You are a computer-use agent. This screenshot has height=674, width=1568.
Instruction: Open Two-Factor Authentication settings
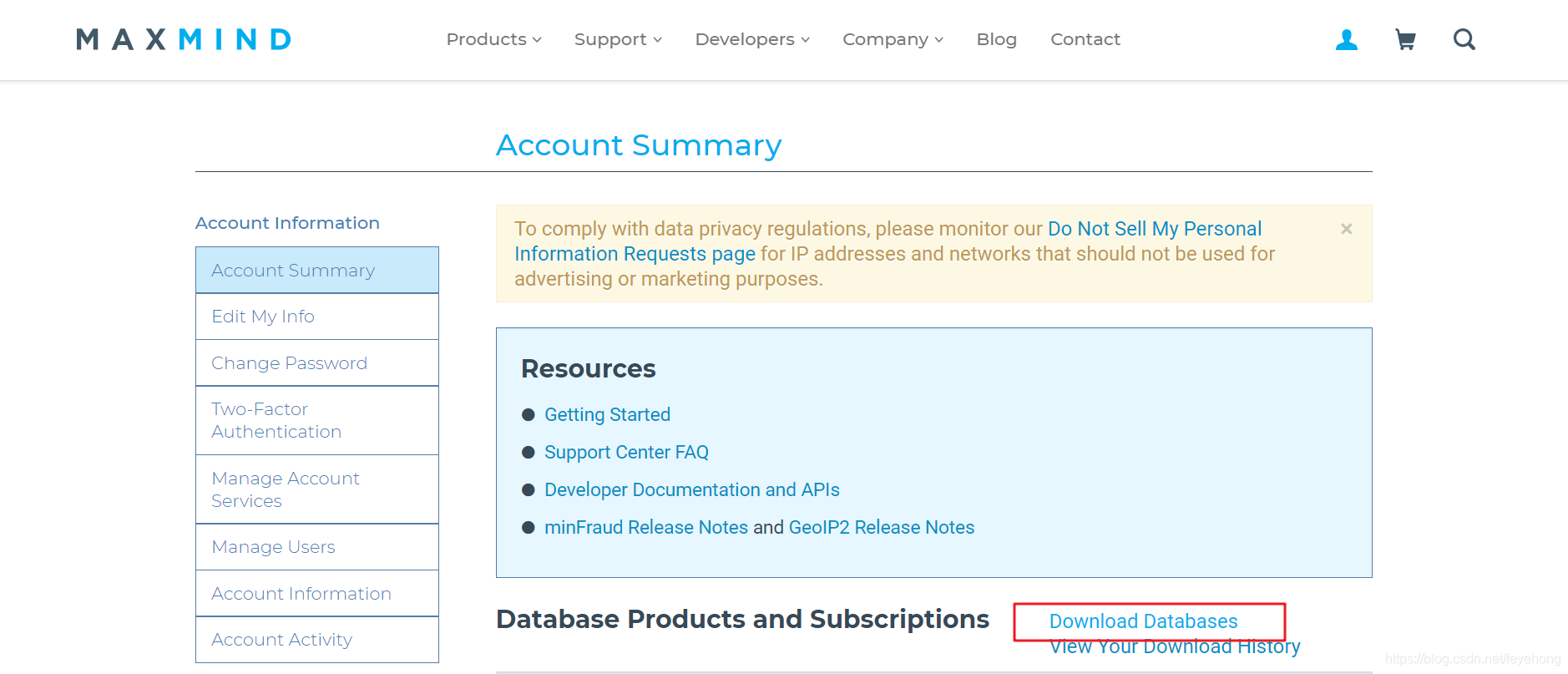(317, 420)
